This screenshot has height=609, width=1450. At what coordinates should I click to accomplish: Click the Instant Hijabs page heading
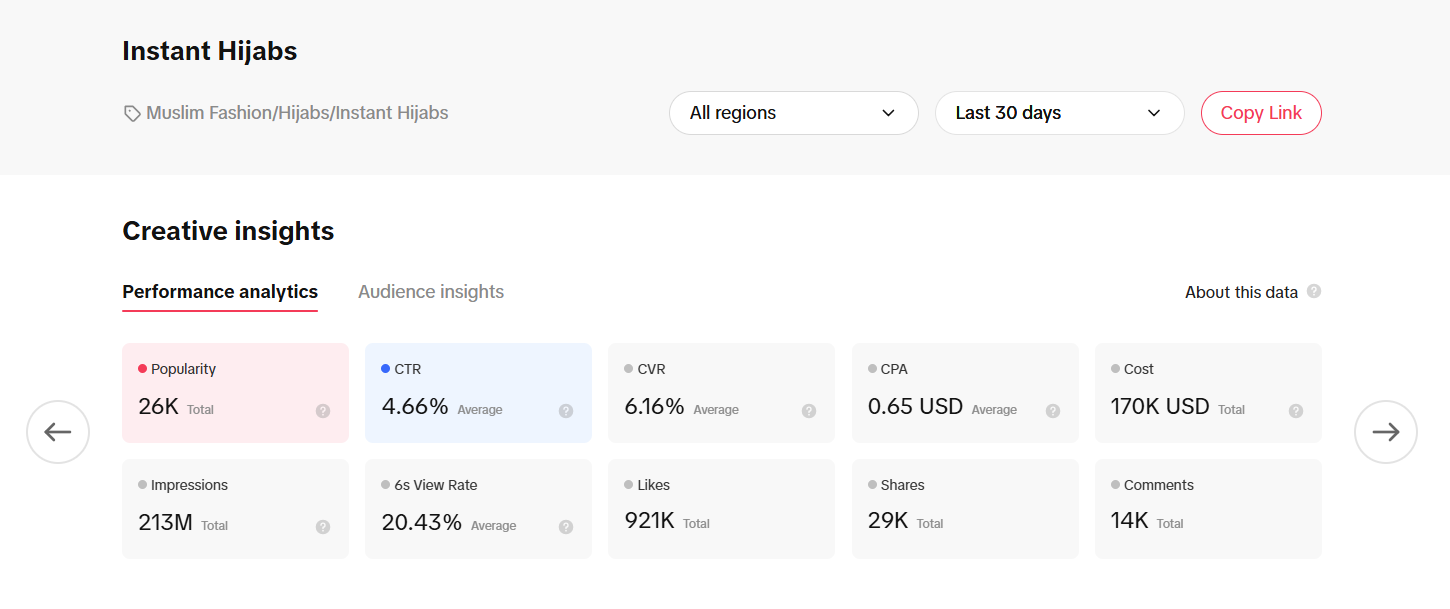tap(210, 51)
